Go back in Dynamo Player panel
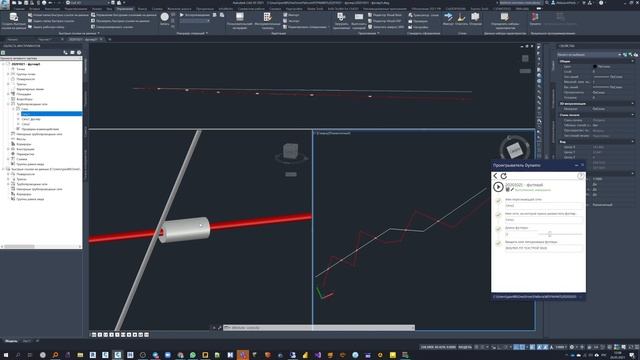The image size is (640, 360). pyautogui.click(x=496, y=176)
